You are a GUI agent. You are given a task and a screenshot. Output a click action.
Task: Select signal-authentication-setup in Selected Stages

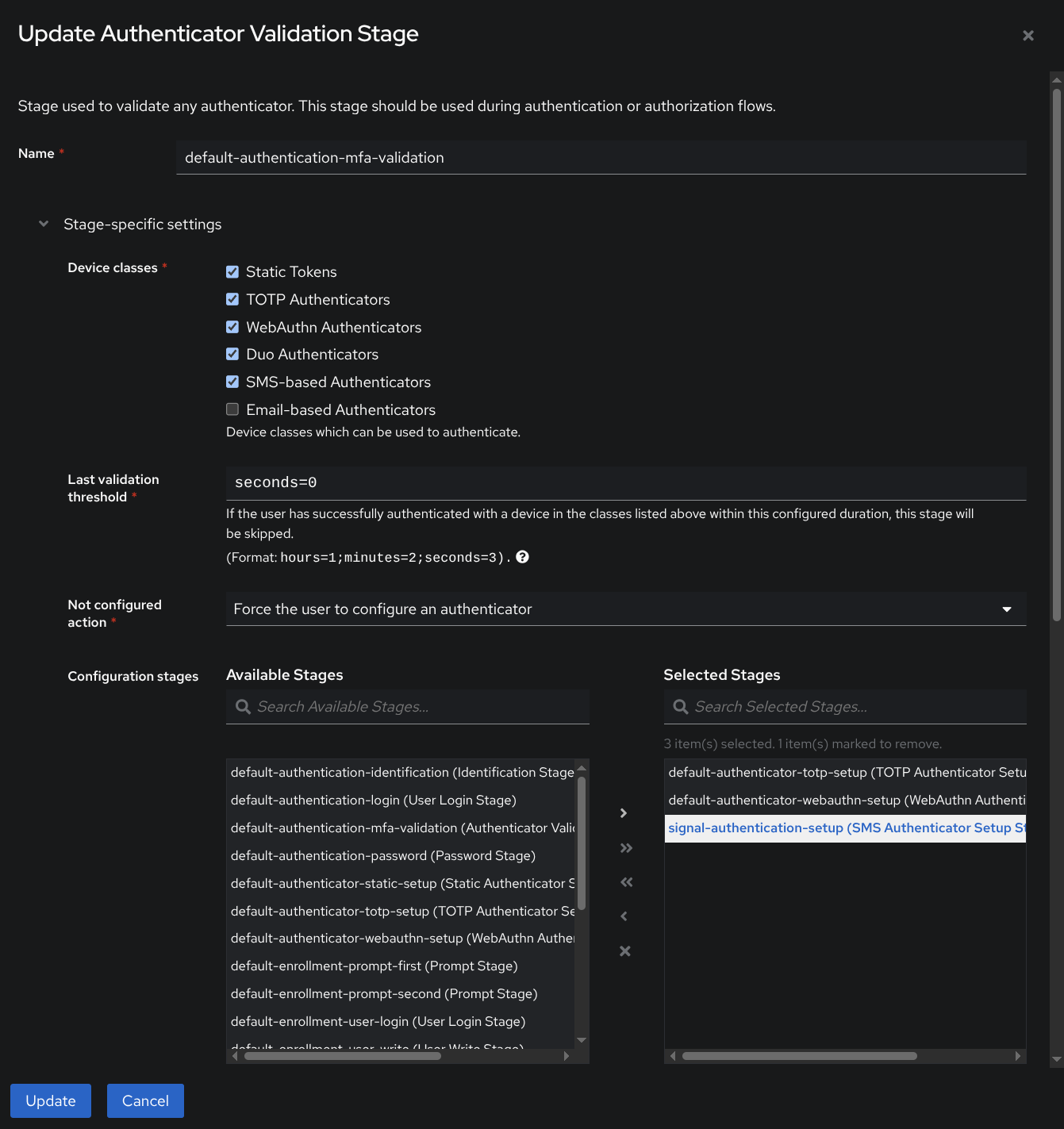point(844,828)
